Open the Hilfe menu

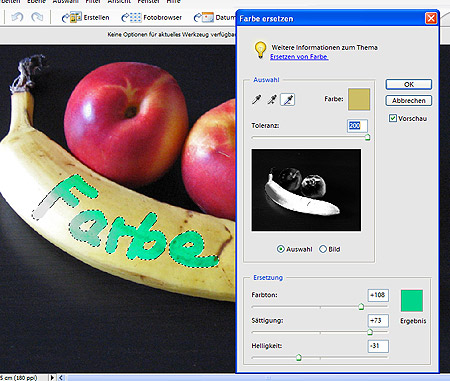click(173, 2)
